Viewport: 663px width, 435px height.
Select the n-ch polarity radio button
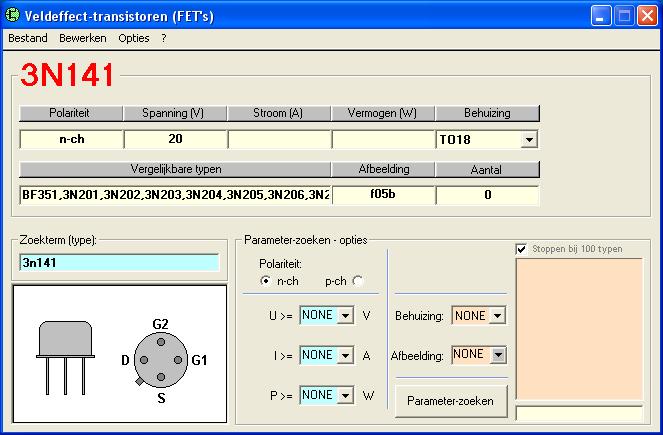(266, 281)
